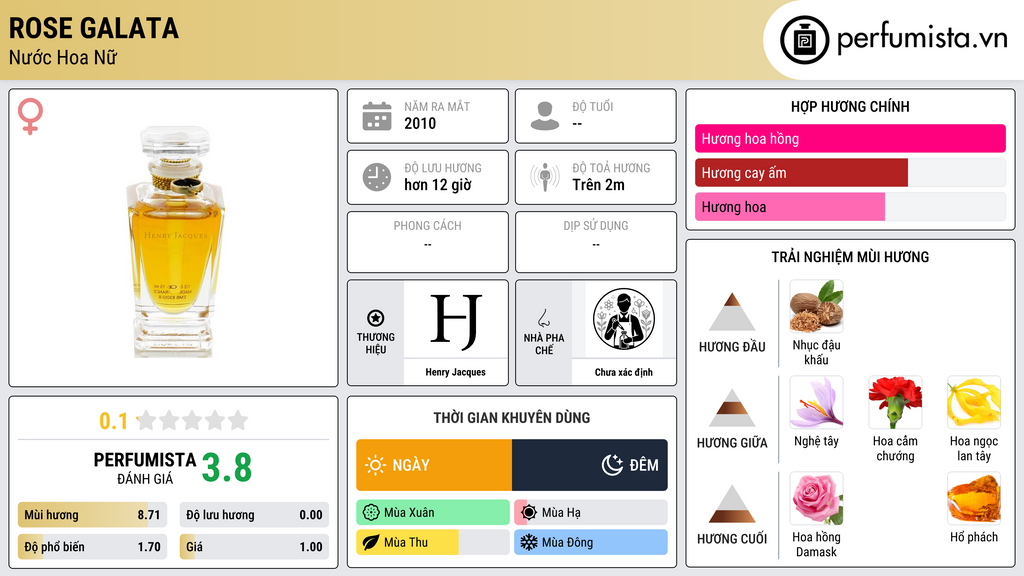Click the Hổ phách amber image
This screenshot has width=1024, height=576.
point(974,498)
